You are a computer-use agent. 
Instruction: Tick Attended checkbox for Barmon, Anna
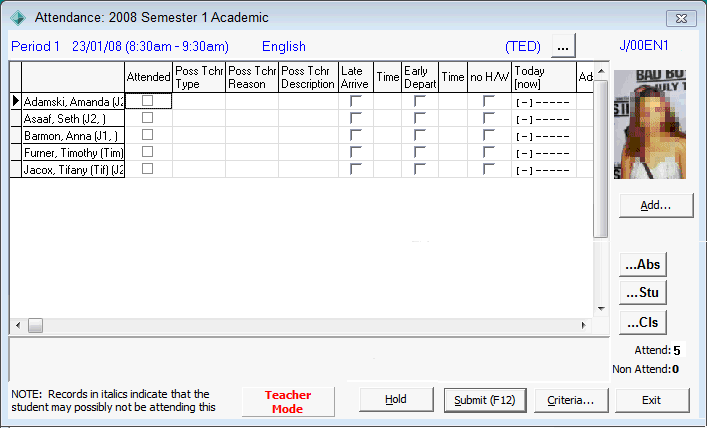coord(147,135)
